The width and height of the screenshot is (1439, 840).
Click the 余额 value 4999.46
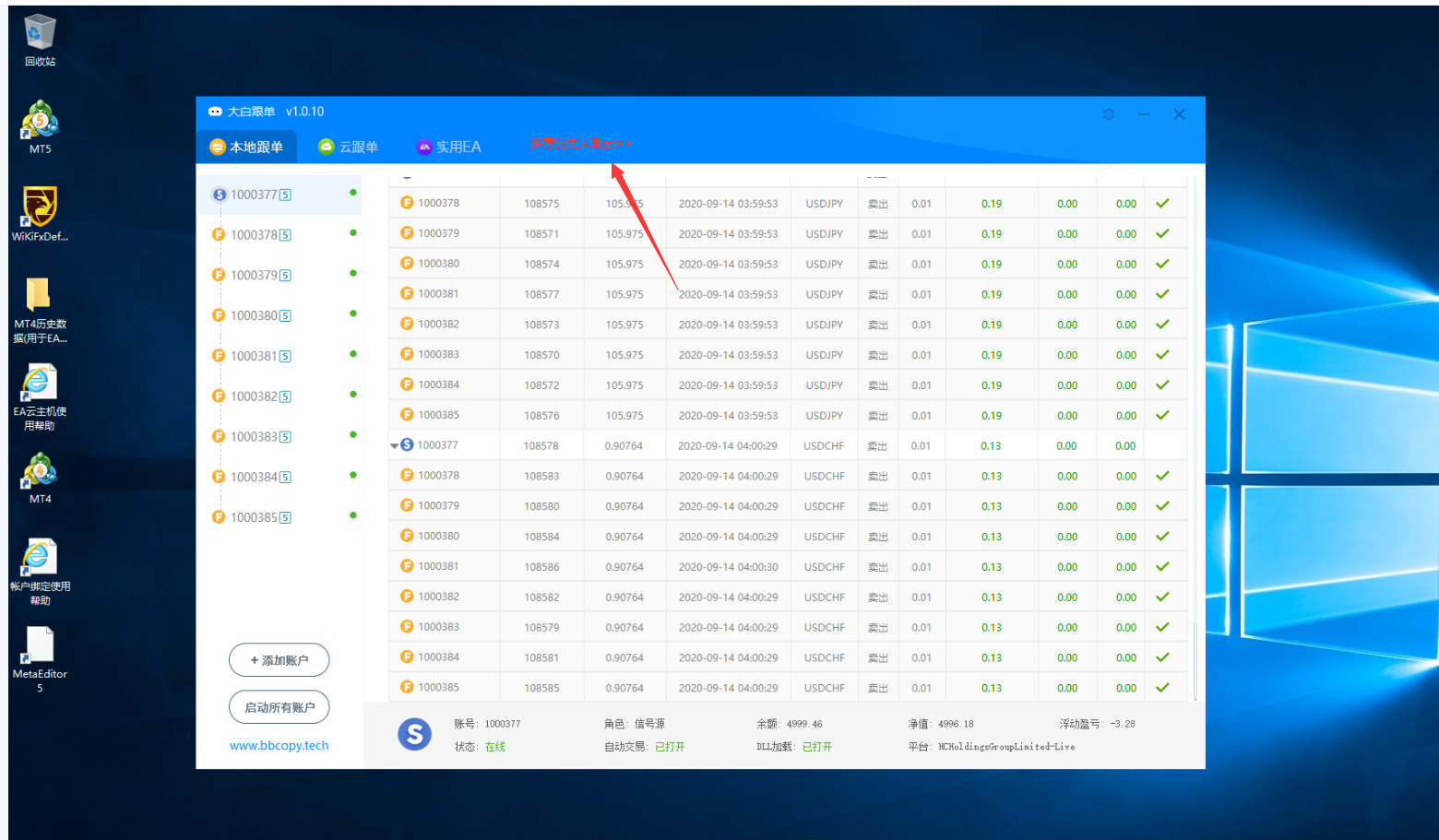pos(804,725)
